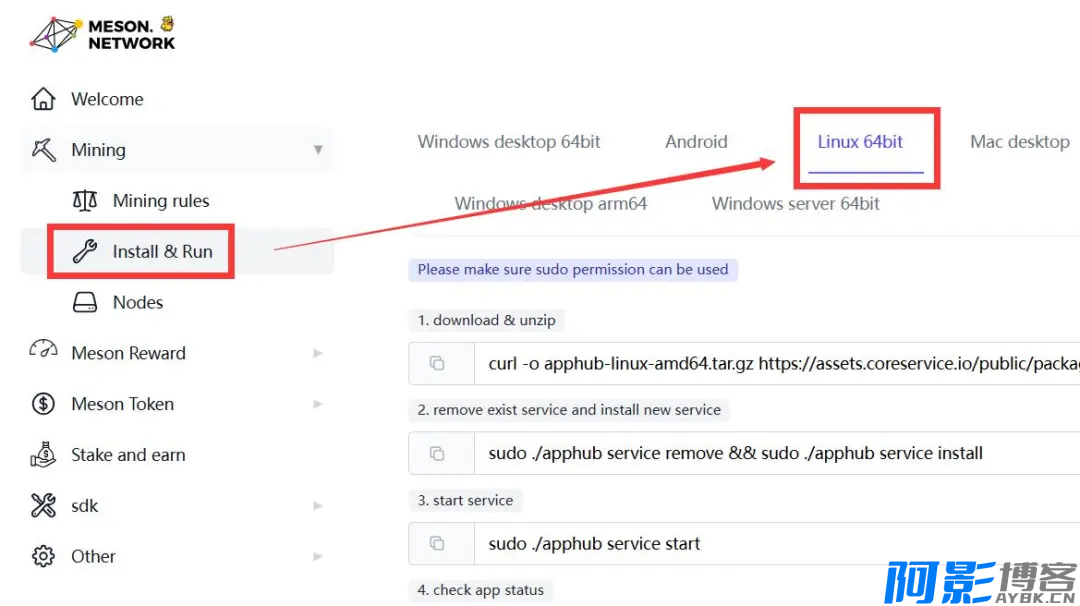Click the Stake and earn icon
The height and width of the screenshot is (606, 1080).
43,455
